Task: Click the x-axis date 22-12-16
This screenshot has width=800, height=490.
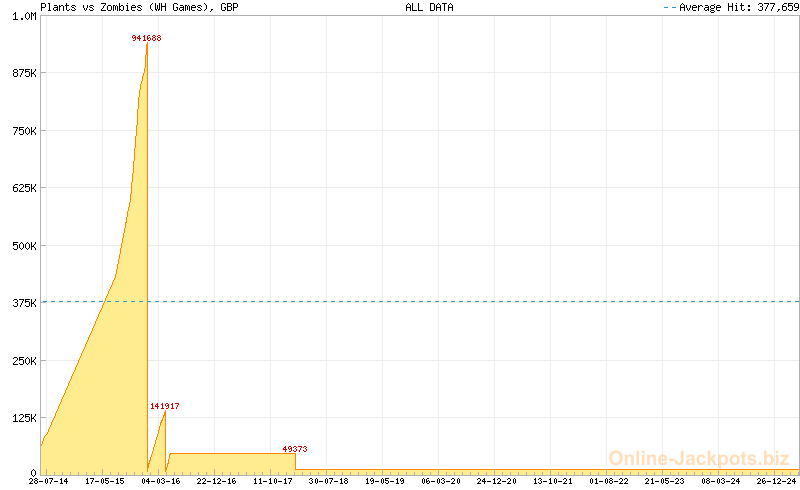Action: click(x=216, y=481)
